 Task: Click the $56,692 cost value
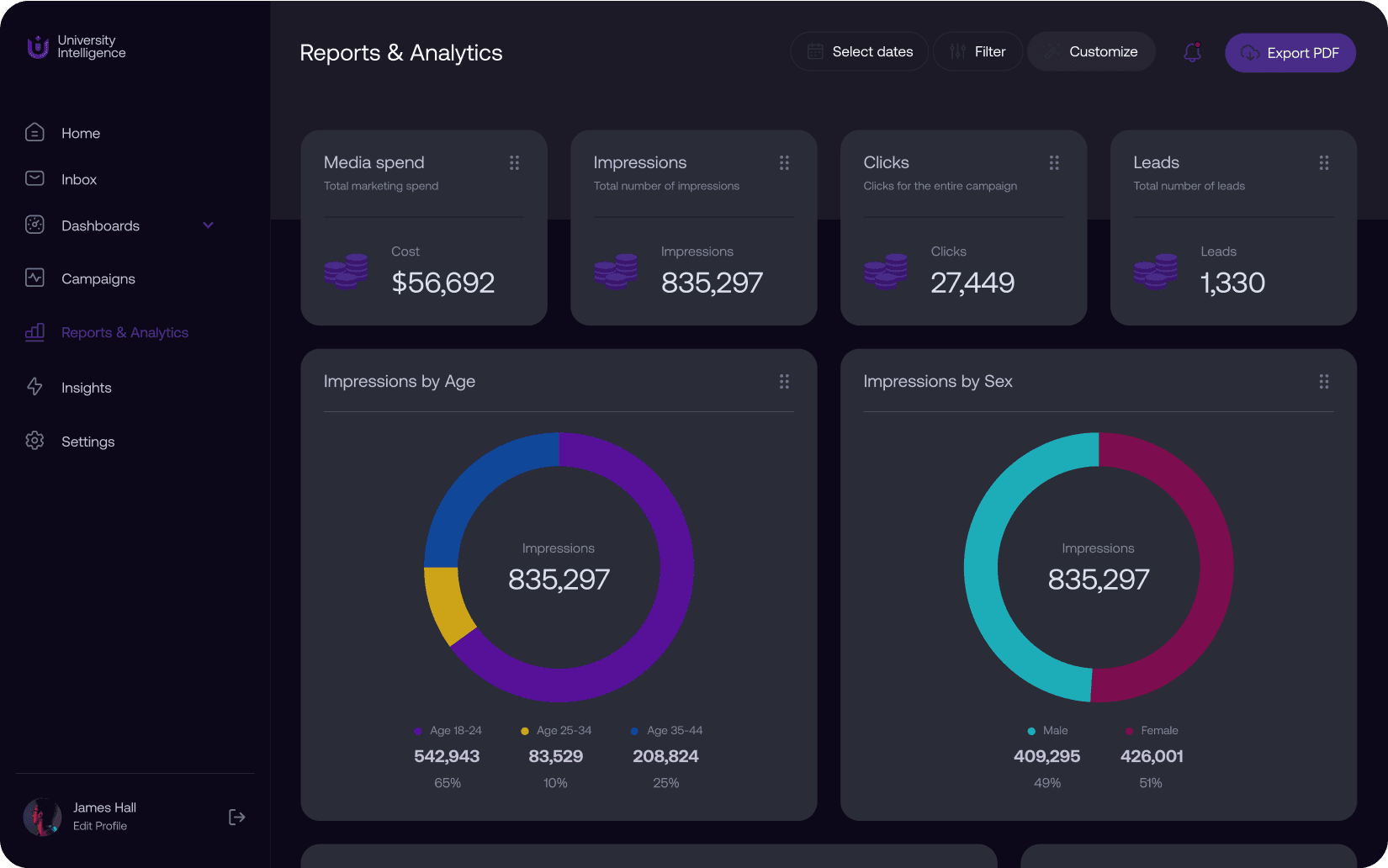point(443,283)
